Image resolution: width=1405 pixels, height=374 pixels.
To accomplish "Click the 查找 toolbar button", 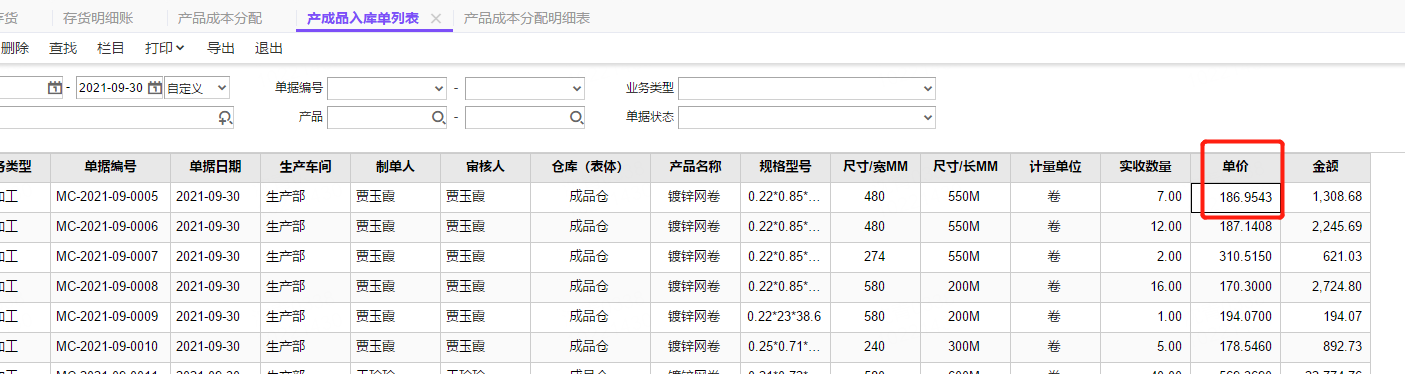I will coord(63,48).
